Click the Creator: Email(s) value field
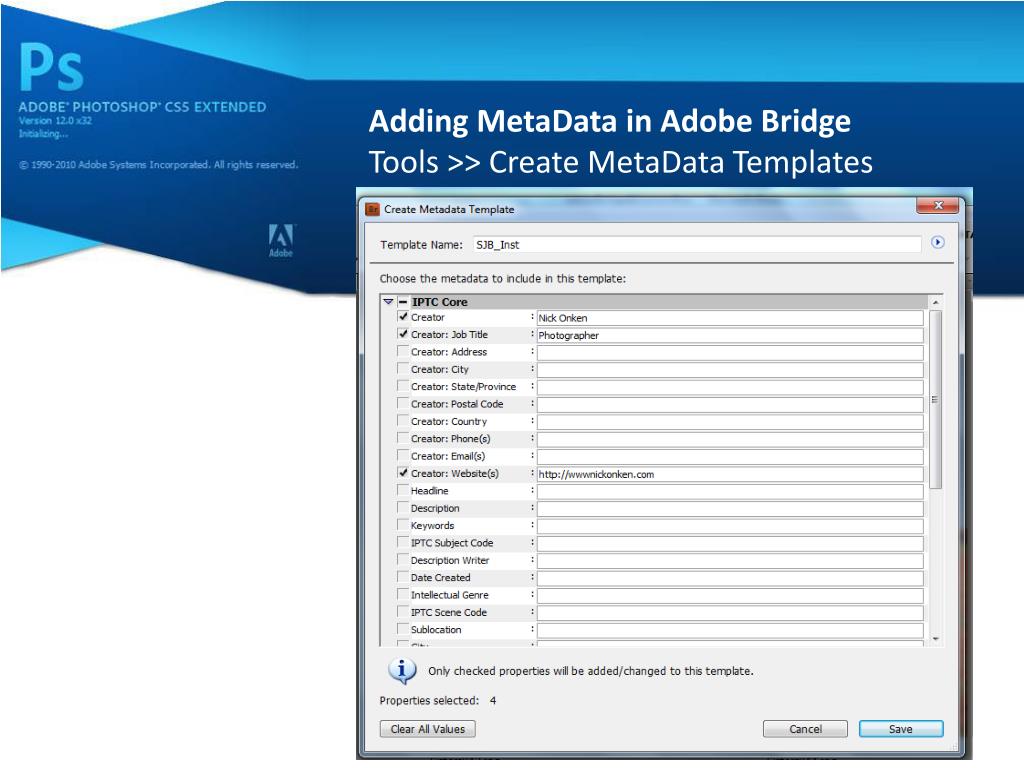This screenshot has height=768, width=1024. pos(730,457)
